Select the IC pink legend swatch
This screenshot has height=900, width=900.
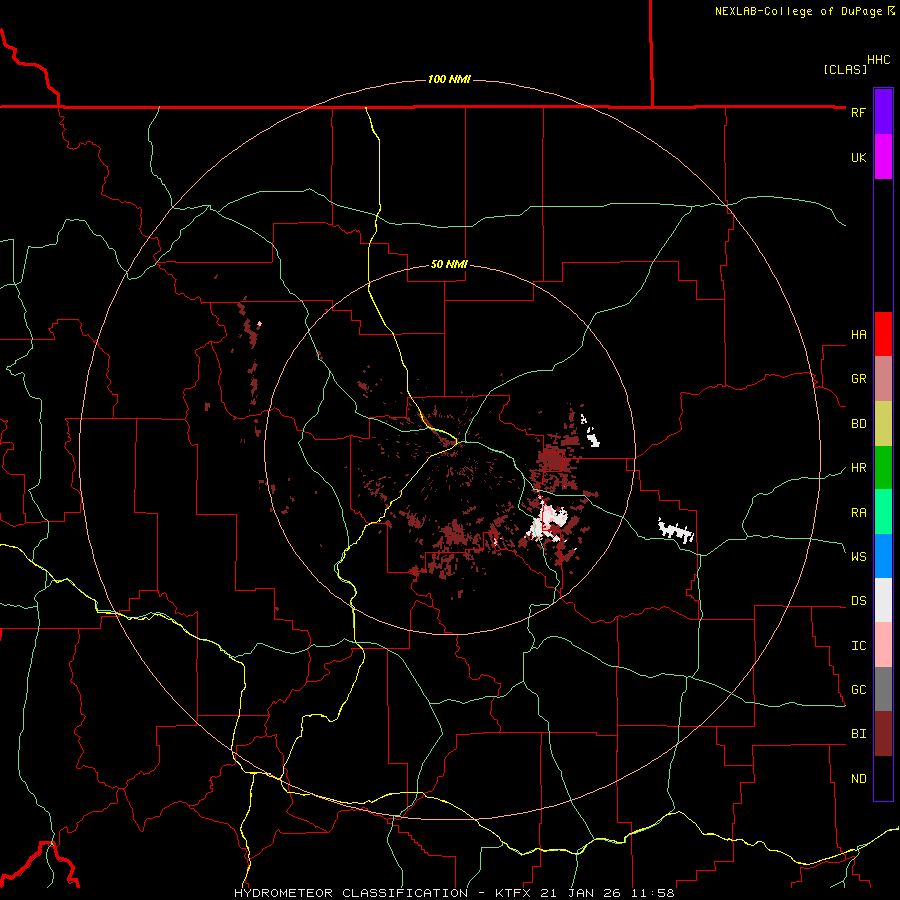(x=883, y=645)
